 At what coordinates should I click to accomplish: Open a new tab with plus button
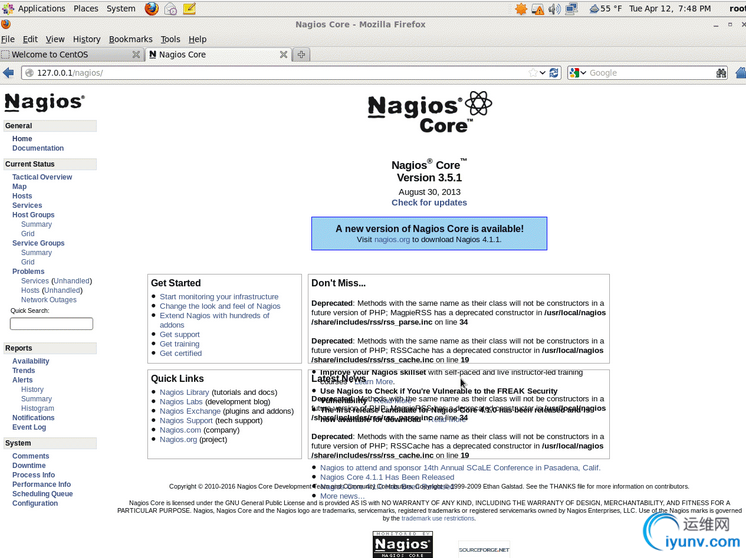tap(301, 55)
